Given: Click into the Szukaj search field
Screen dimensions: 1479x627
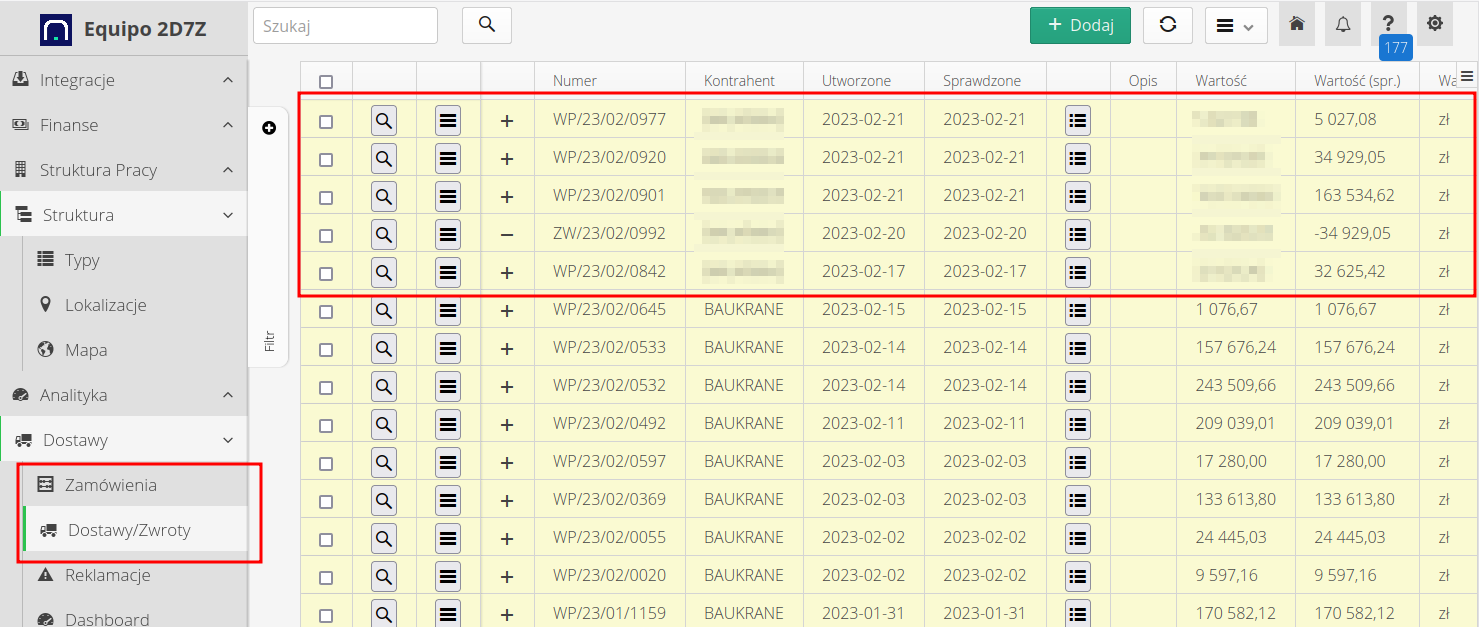Looking at the screenshot, I should (345, 26).
